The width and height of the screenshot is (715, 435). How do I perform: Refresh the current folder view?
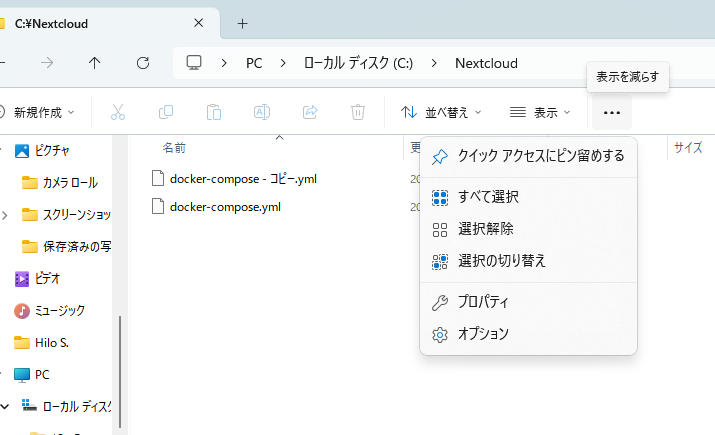143,63
